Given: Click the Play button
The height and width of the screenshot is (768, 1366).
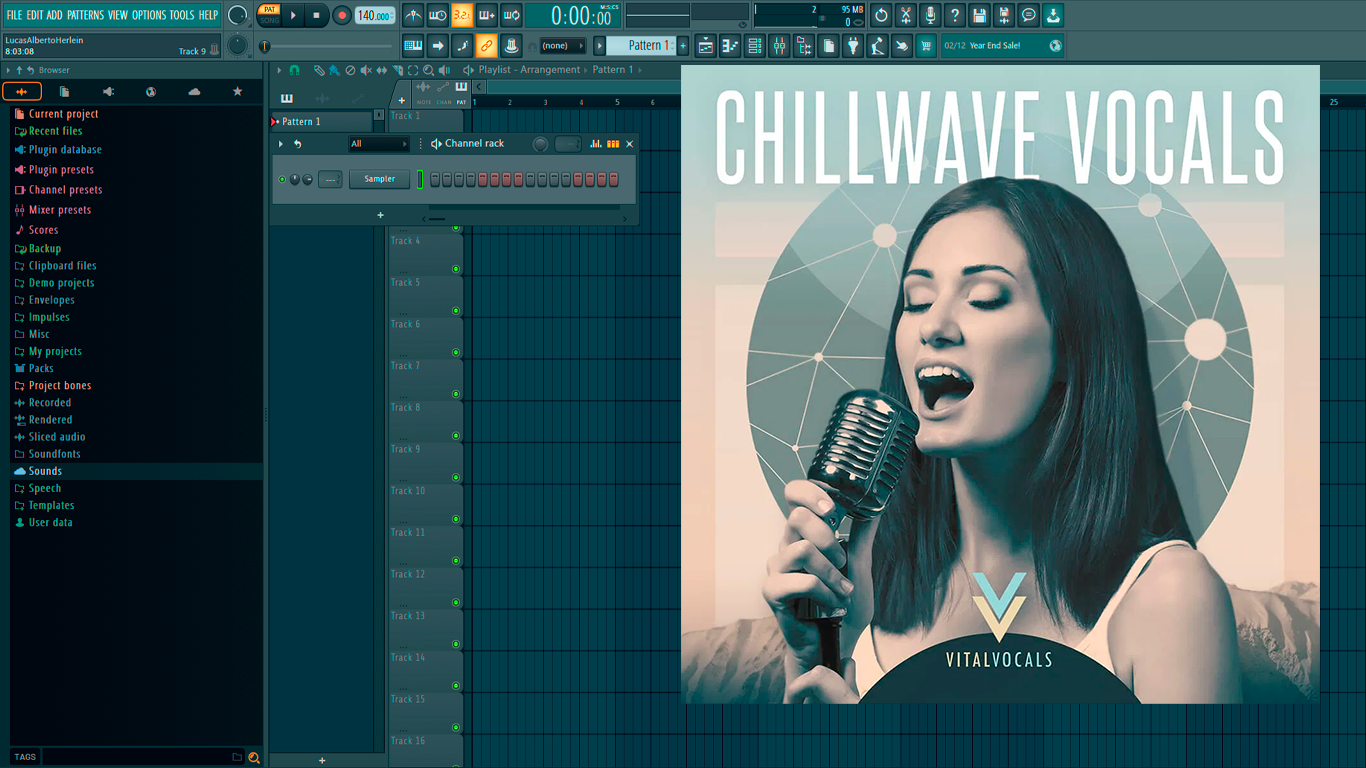Looking at the screenshot, I should [293, 15].
